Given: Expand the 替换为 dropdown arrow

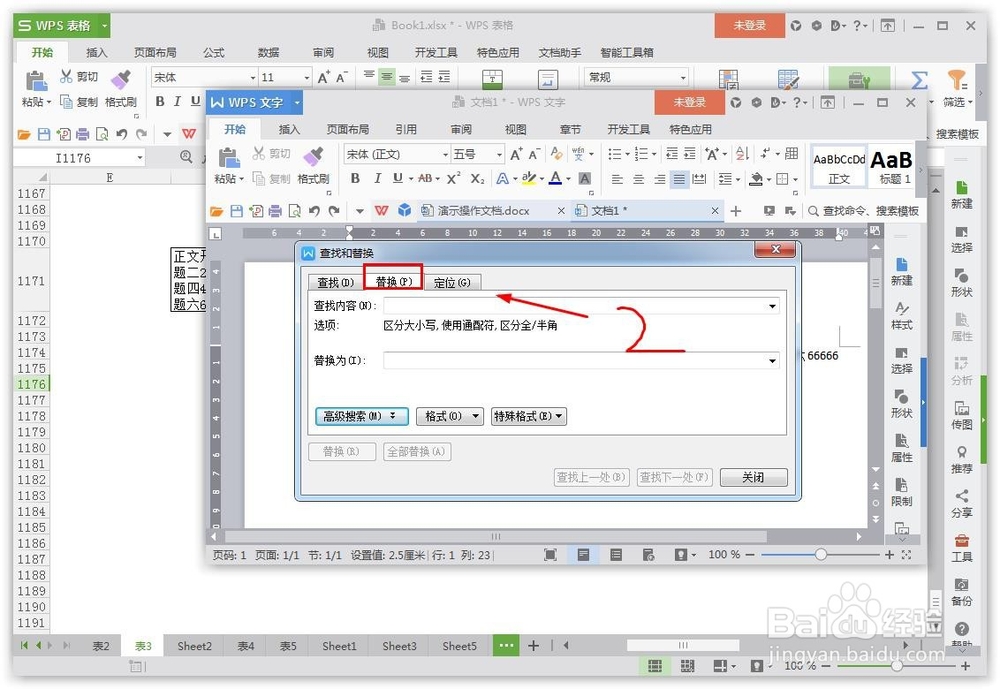Looking at the screenshot, I should [x=772, y=360].
